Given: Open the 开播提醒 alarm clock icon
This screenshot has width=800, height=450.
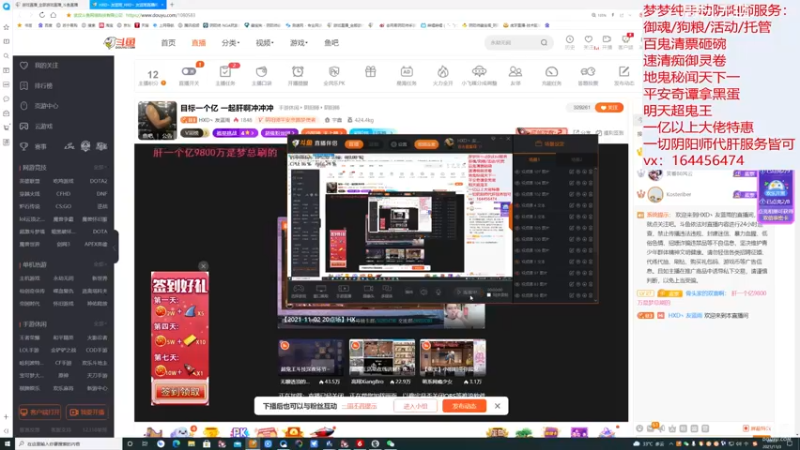Looking at the screenshot, I should [x=297, y=71].
